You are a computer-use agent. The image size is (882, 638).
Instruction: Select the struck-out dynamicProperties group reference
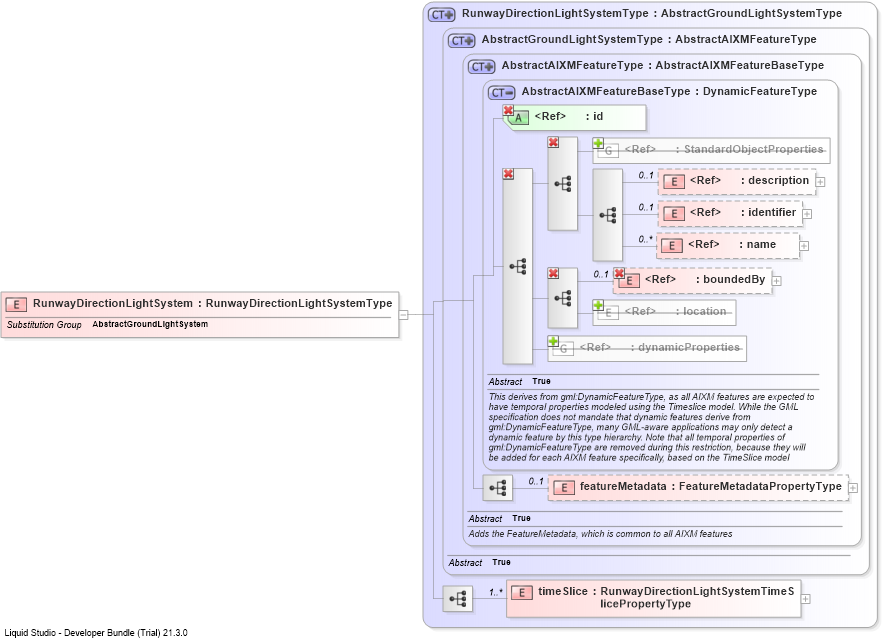coord(647,348)
